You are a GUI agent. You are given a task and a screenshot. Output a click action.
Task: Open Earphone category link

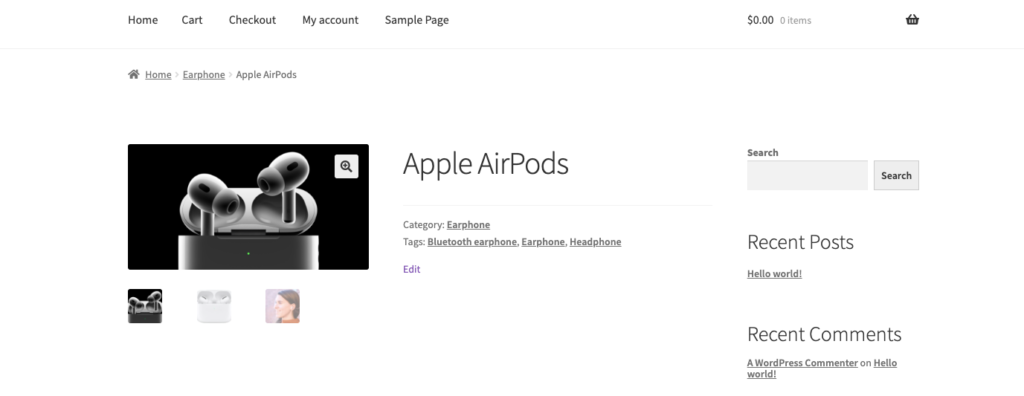click(468, 225)
